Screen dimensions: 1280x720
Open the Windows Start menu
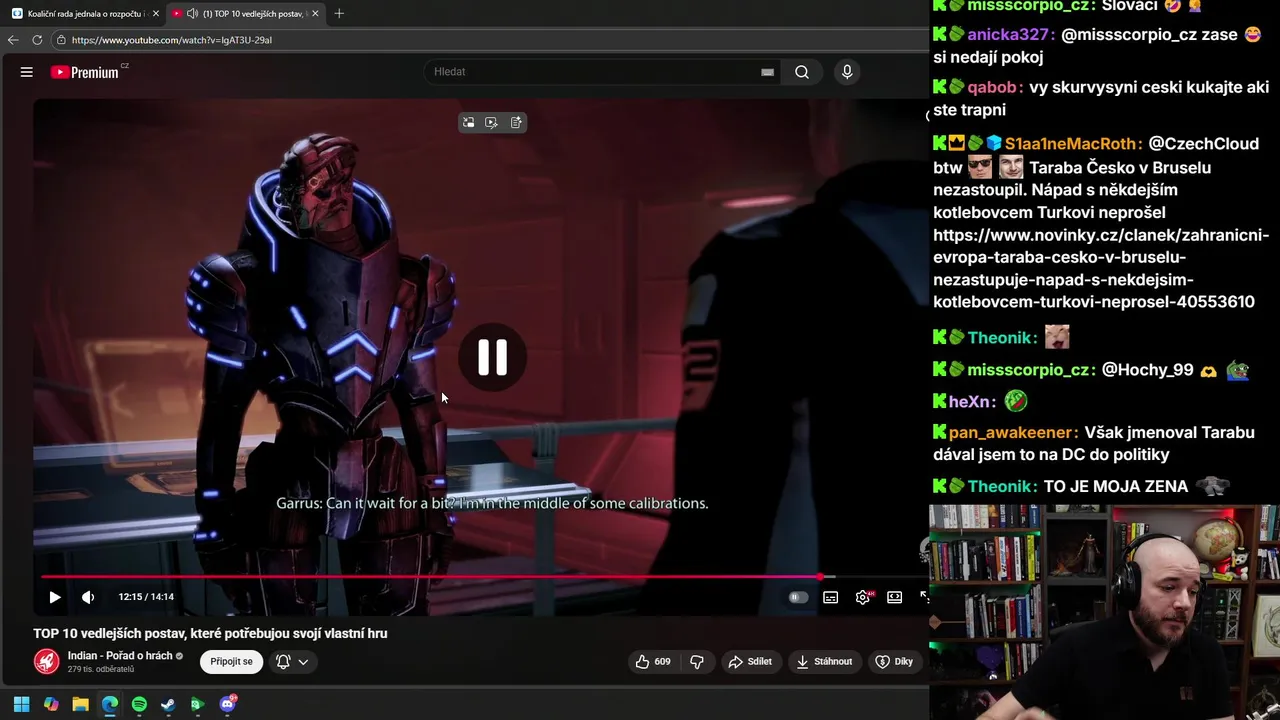coord(21,704)
